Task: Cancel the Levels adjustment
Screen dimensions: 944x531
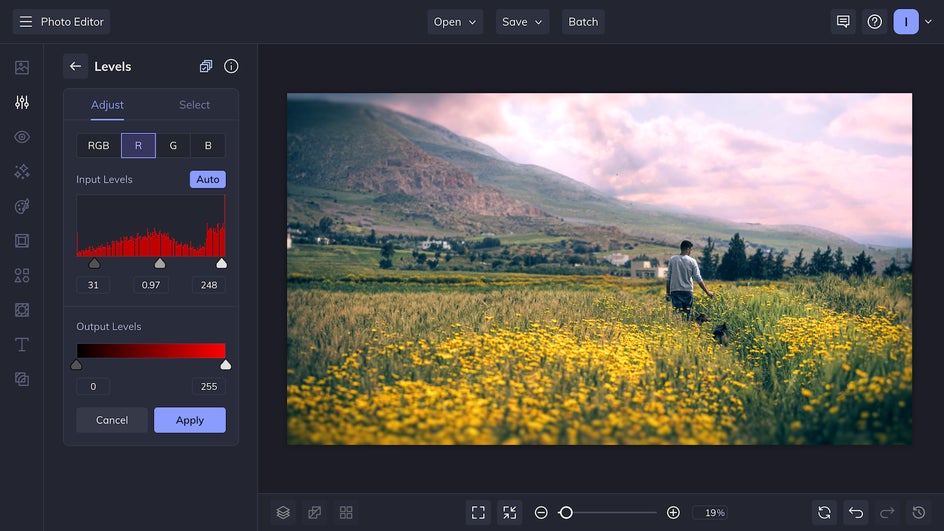Action: (x=112, y=420)
